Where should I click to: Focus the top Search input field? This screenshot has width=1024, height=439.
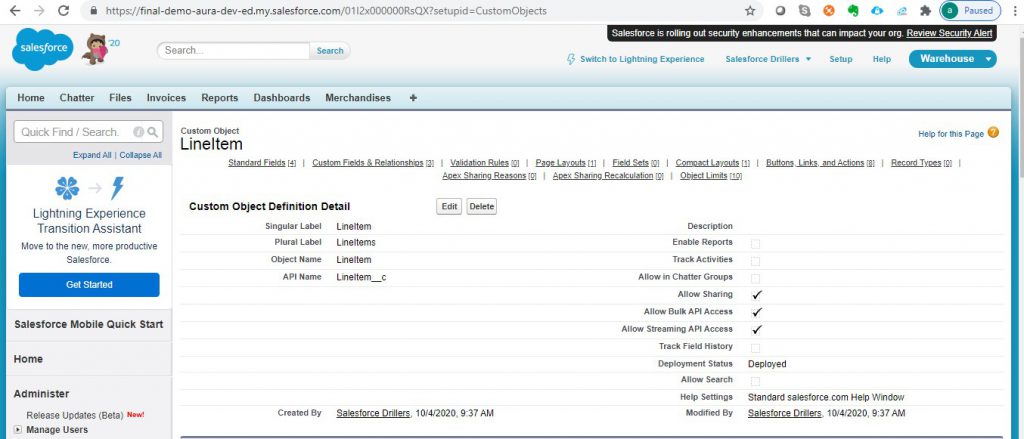click(x=233, y=50)
